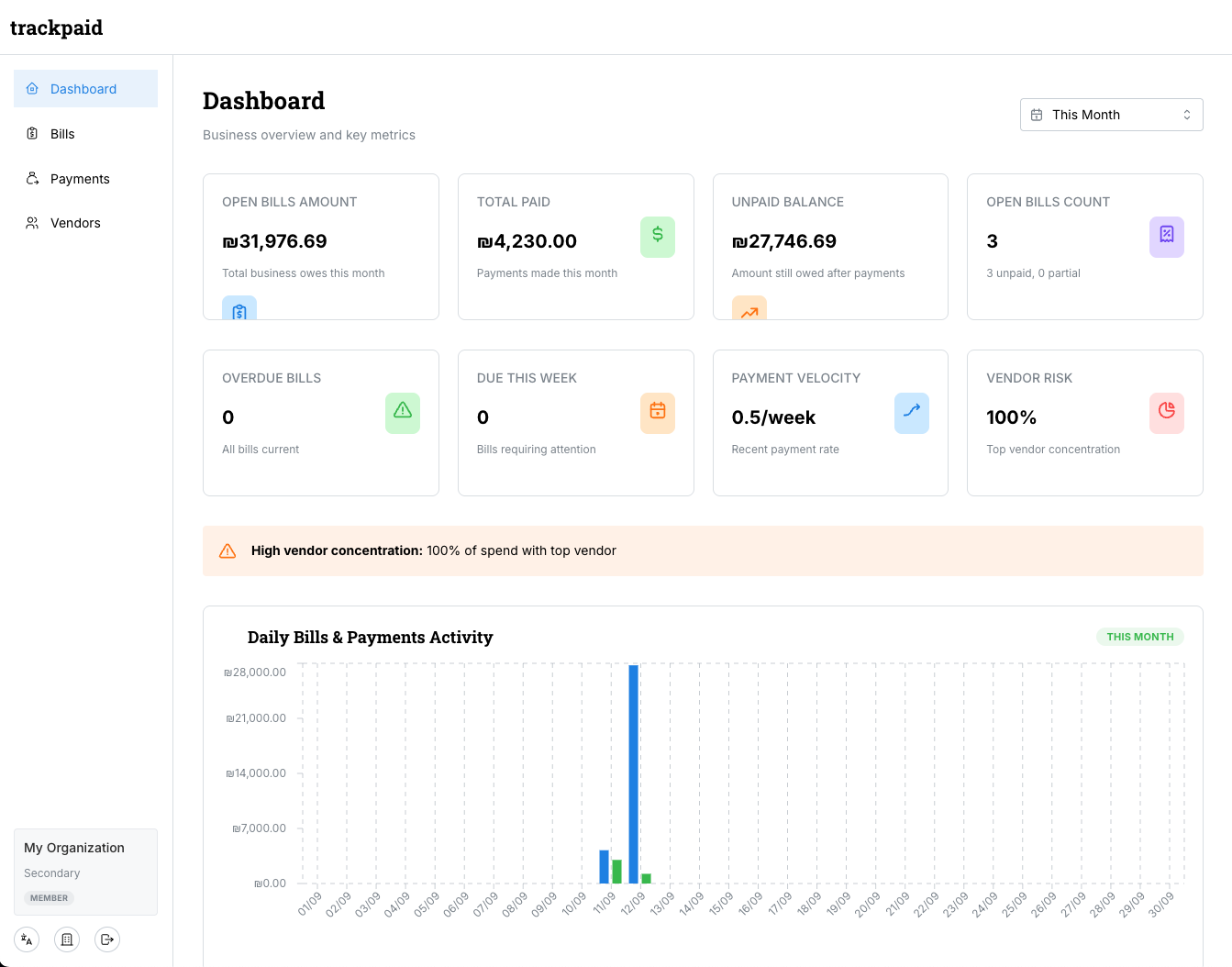Click the logout icon at bottom left
The image size is (1232, 967).
pos(106,939)
